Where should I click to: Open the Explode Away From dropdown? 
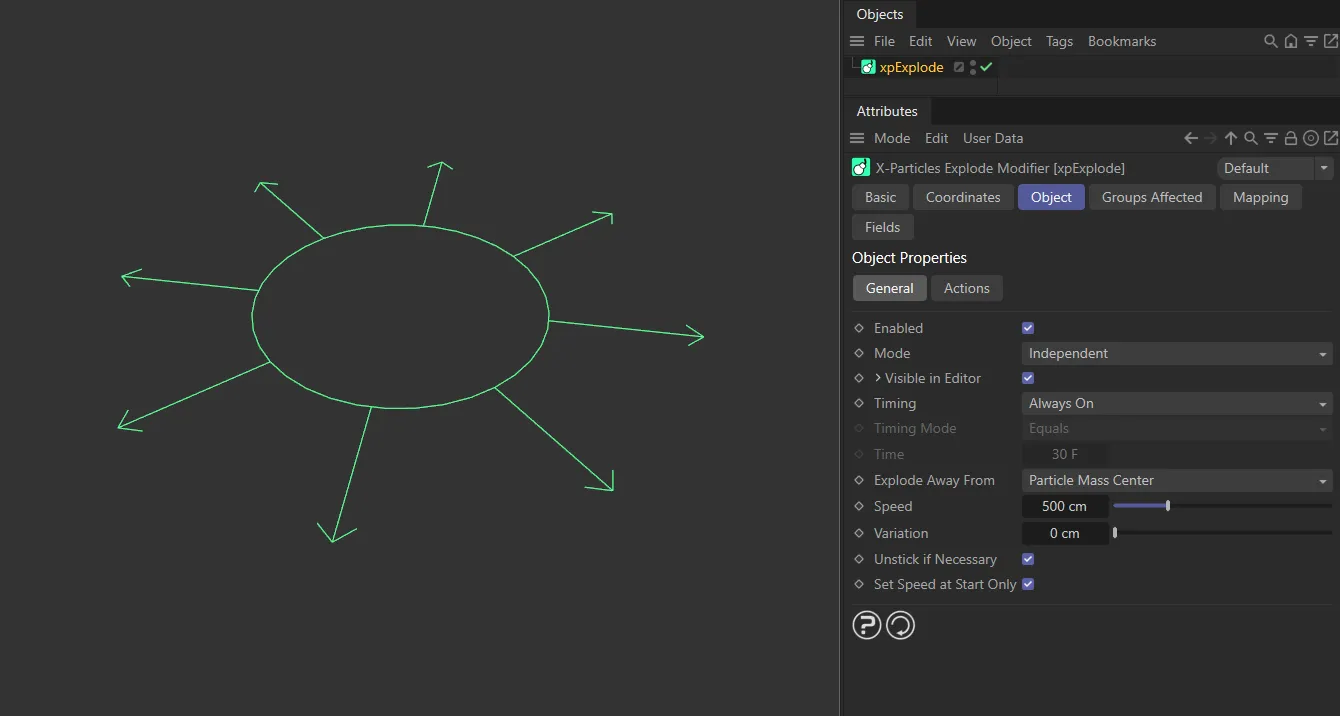[1176, 480]
